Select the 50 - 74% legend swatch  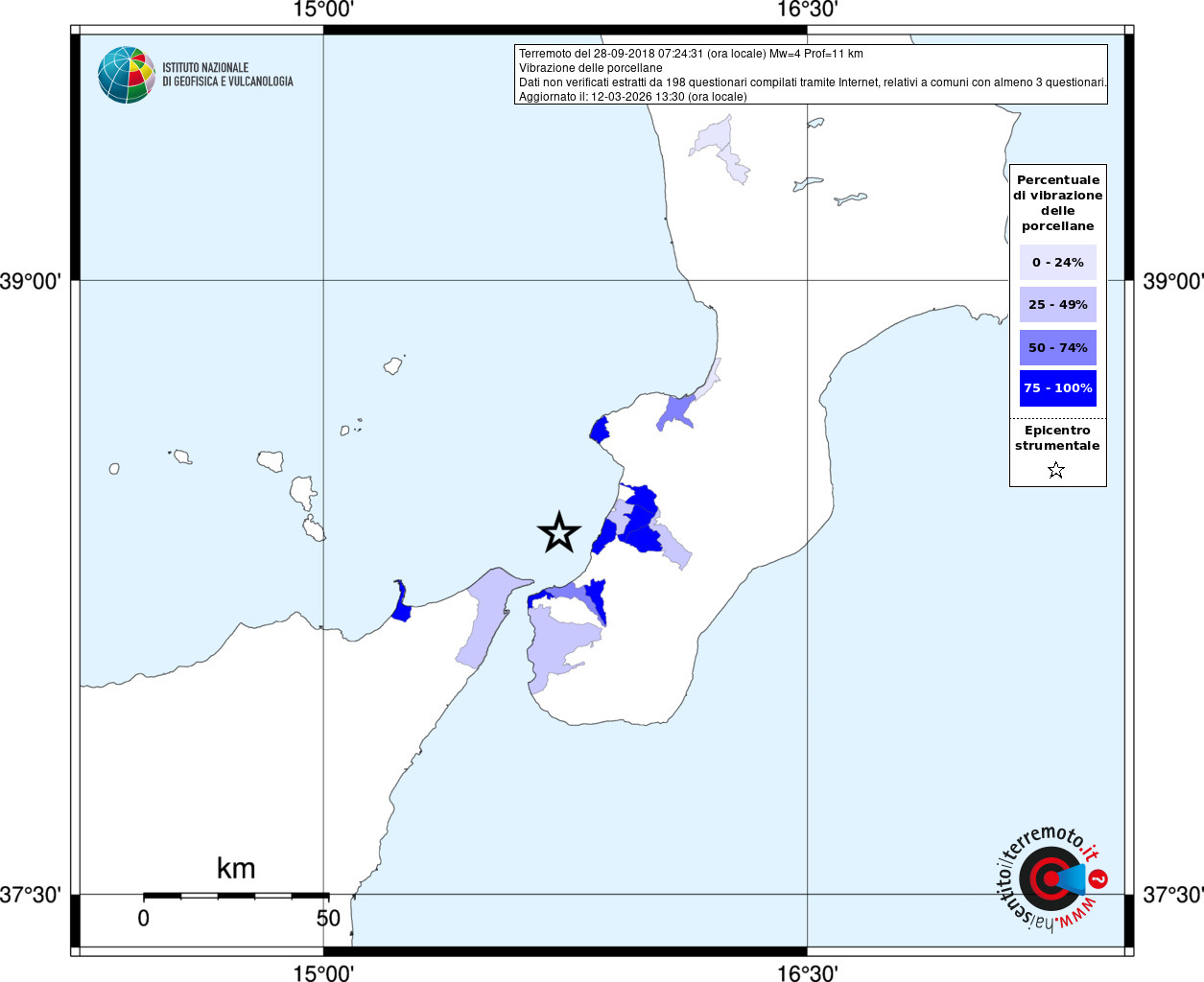[x=1057, y=347]
